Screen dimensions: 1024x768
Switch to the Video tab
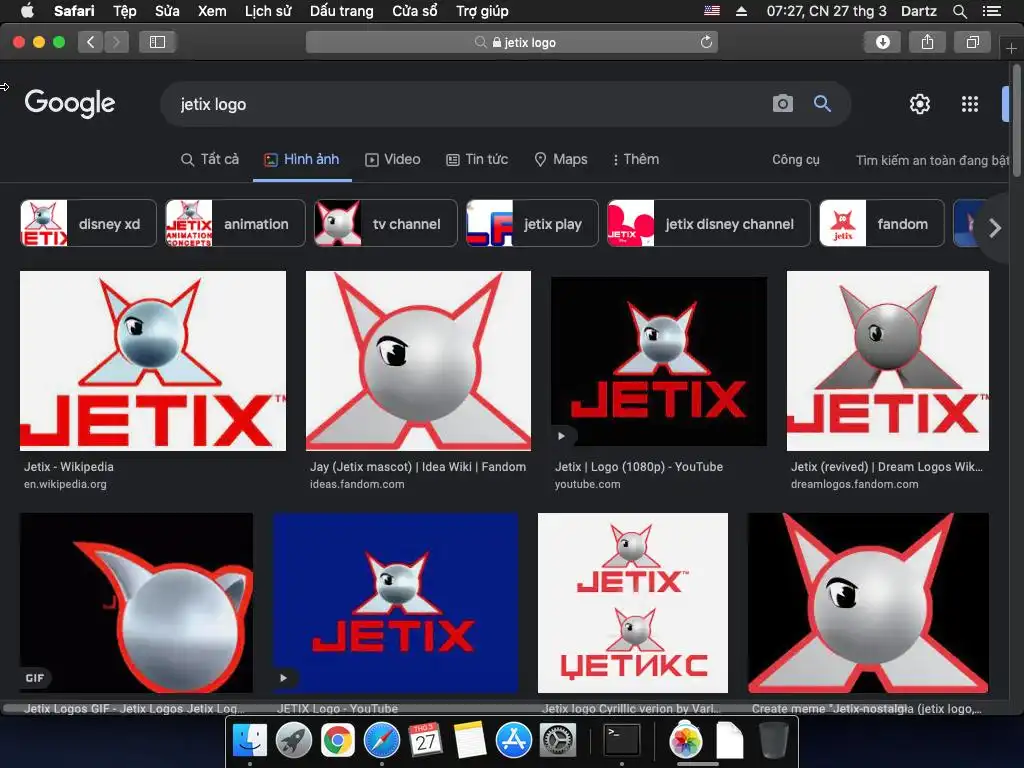(x=392, y=159)
